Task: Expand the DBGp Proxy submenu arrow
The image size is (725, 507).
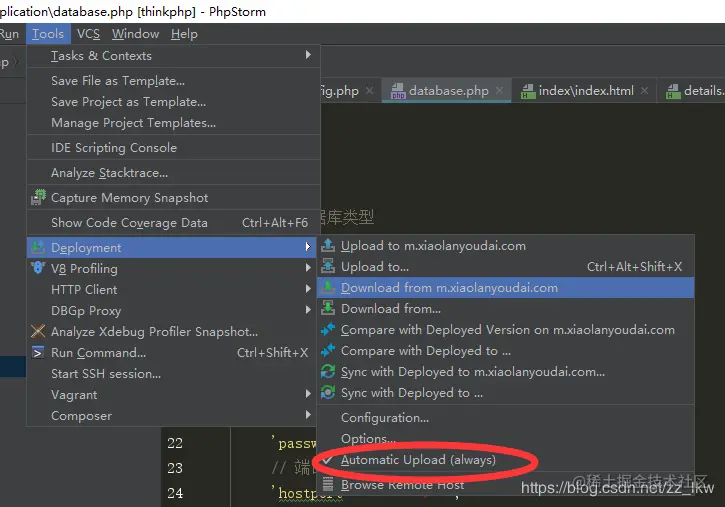Action: 308,309
